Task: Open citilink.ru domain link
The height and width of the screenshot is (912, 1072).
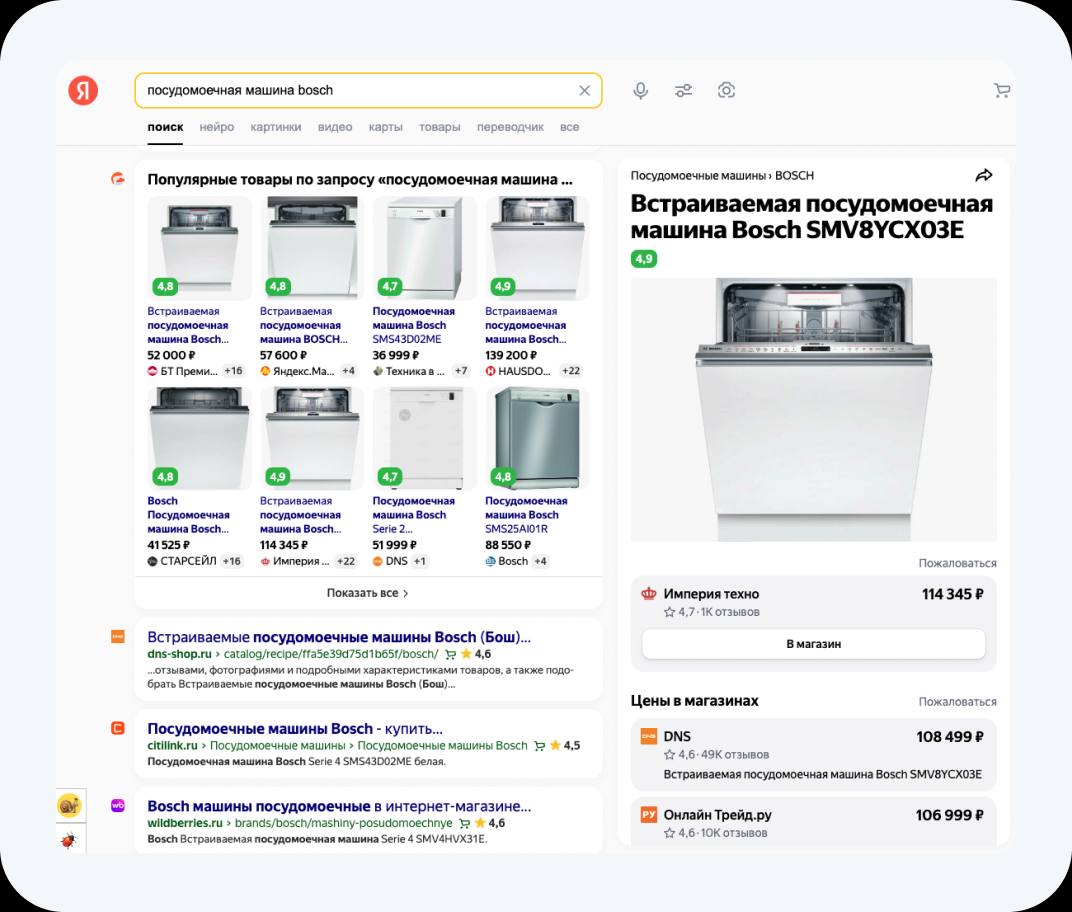Action: pos(172,746)
